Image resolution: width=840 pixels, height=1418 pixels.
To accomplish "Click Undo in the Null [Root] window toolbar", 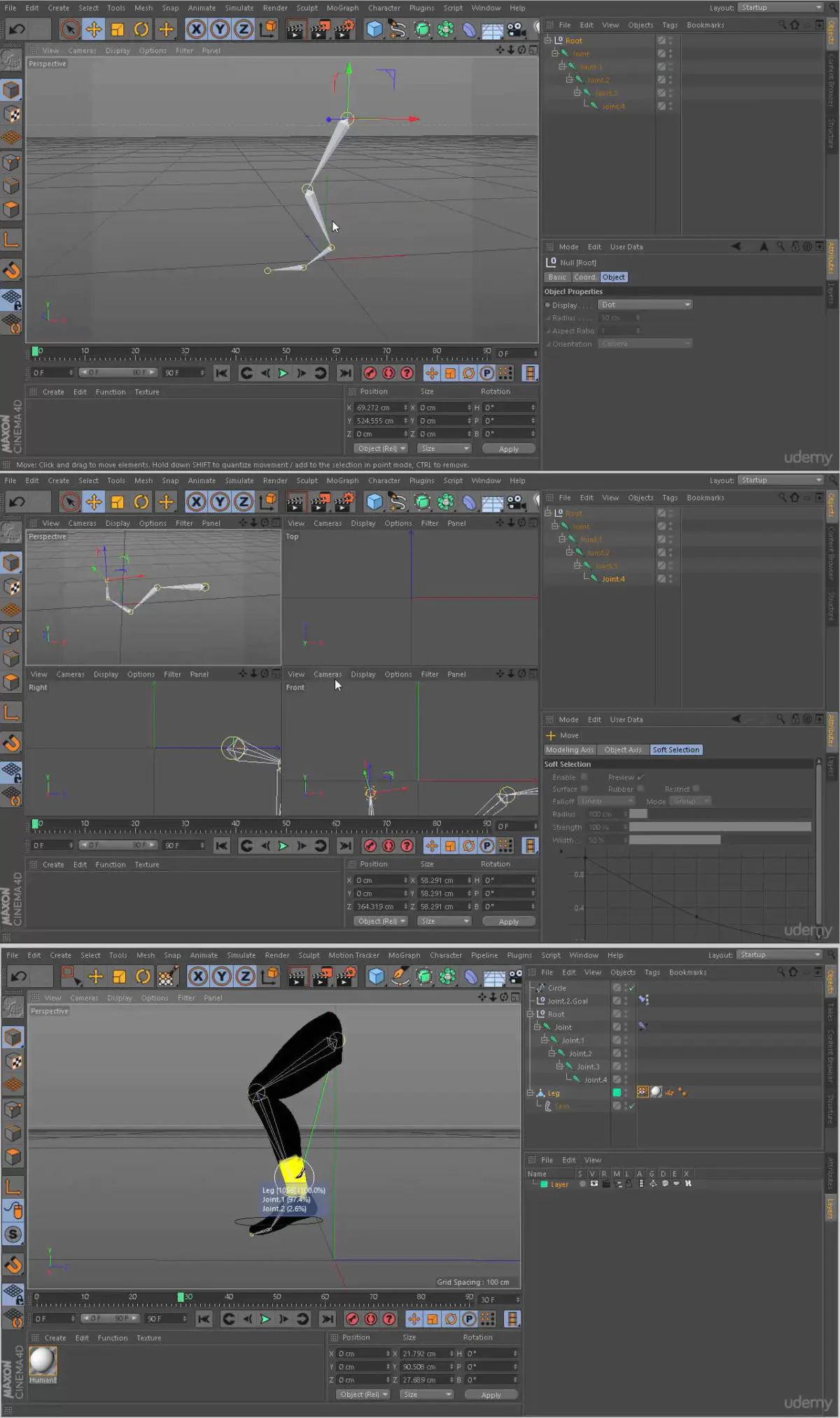I will pos(17,29).
